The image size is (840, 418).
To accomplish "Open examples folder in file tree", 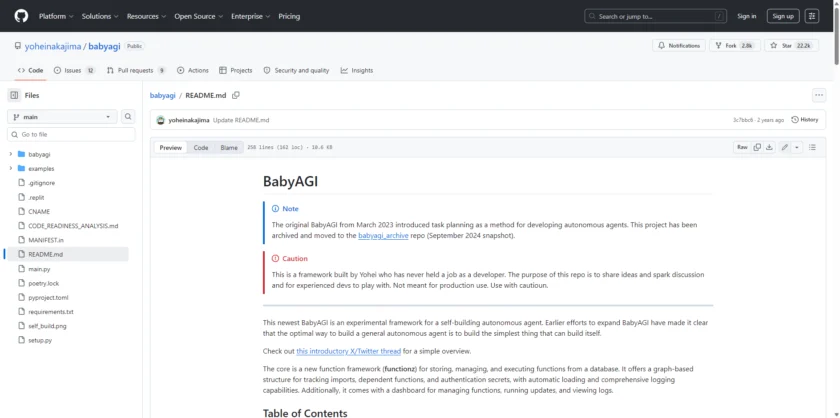I will [41, 169].
